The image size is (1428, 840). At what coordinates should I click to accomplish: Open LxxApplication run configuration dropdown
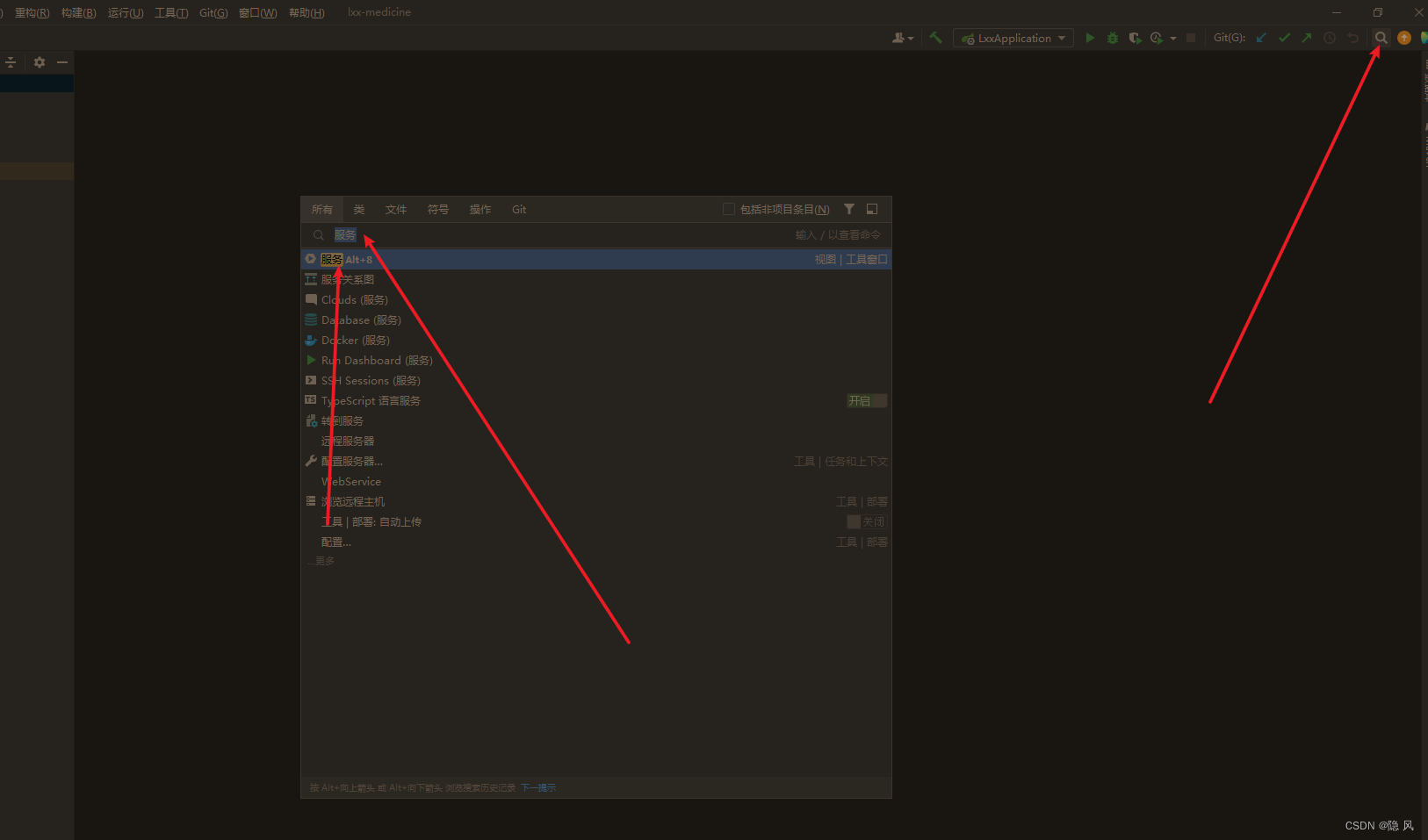coord(1013,39)
